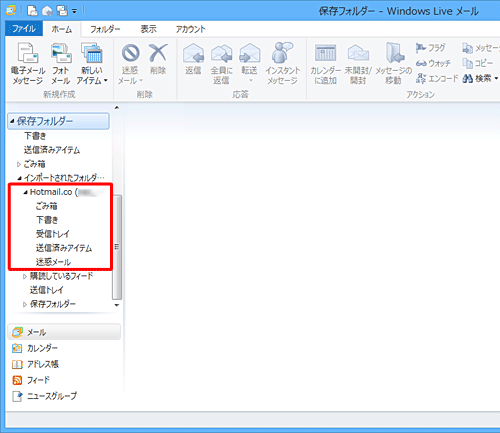500x433 pixels.
Task: Click the folder pane scrollbar thumb
Action: [117, 247]
